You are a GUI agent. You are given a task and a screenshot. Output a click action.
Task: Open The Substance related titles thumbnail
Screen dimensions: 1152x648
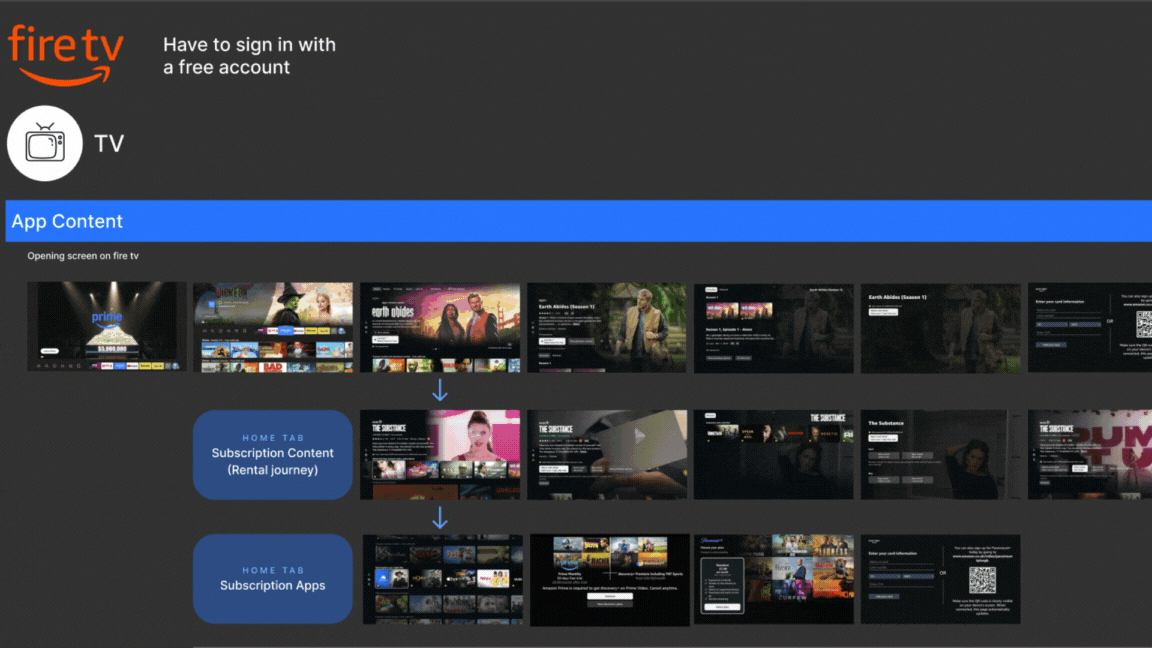[x=774, y=455]
